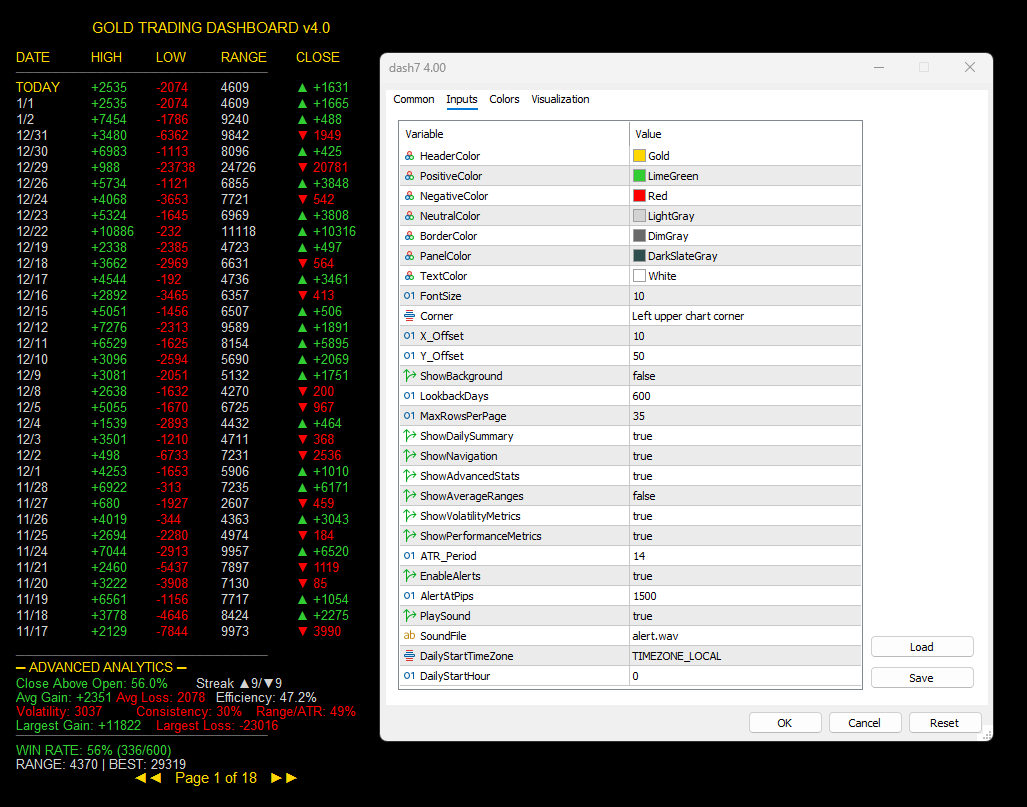Toggle PlaySound value true

[745, 616]
